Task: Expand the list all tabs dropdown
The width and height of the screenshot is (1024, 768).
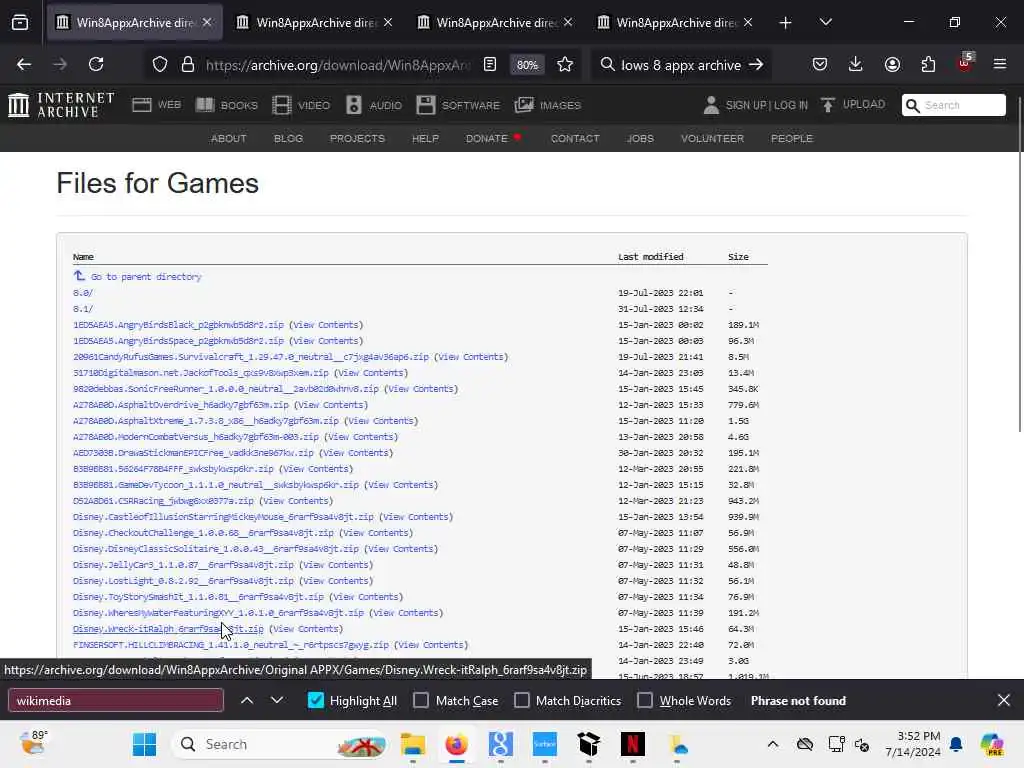Action: point(825,23)
